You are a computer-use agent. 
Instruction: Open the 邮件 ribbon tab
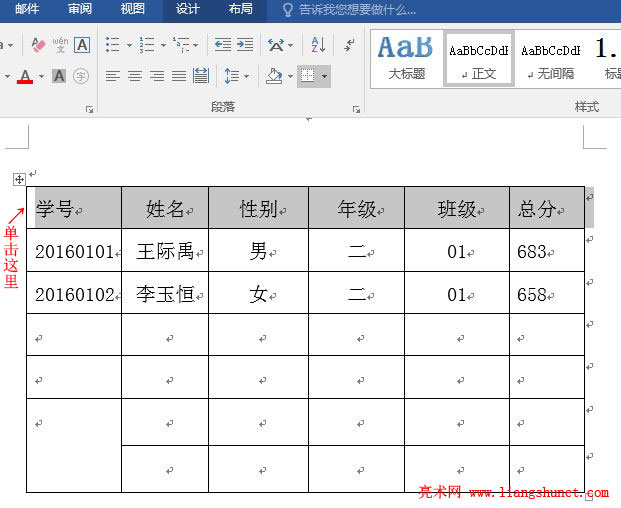click(27, 9)
